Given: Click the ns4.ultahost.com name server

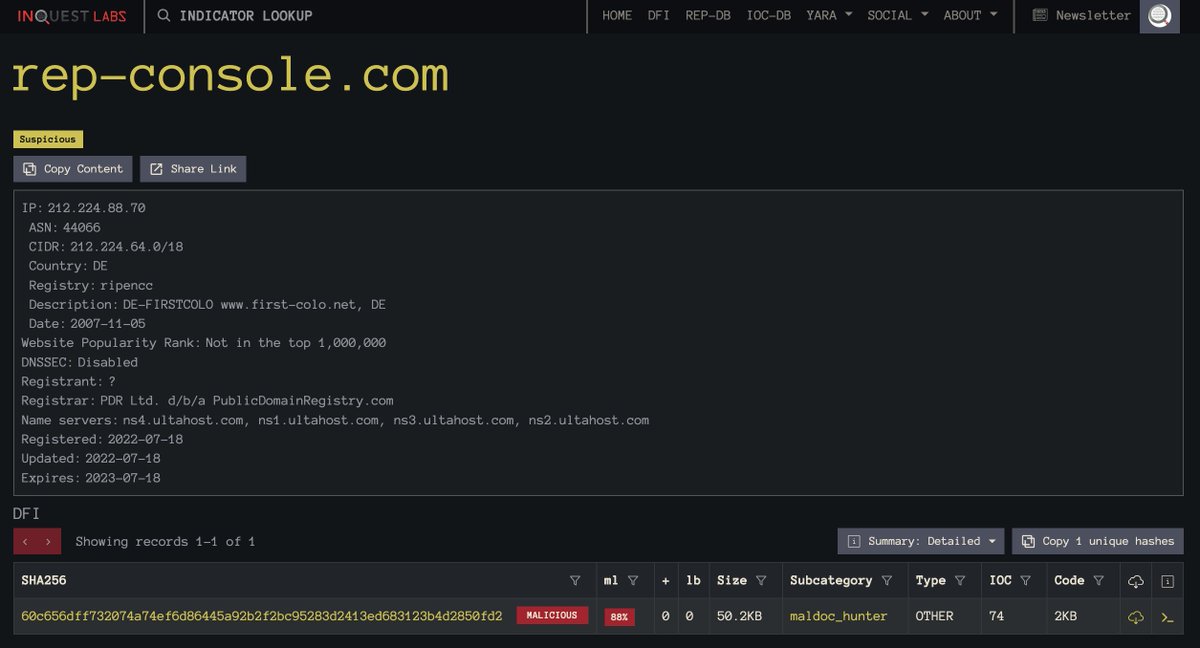Looking at the screenshot, I should coord(184,420).
